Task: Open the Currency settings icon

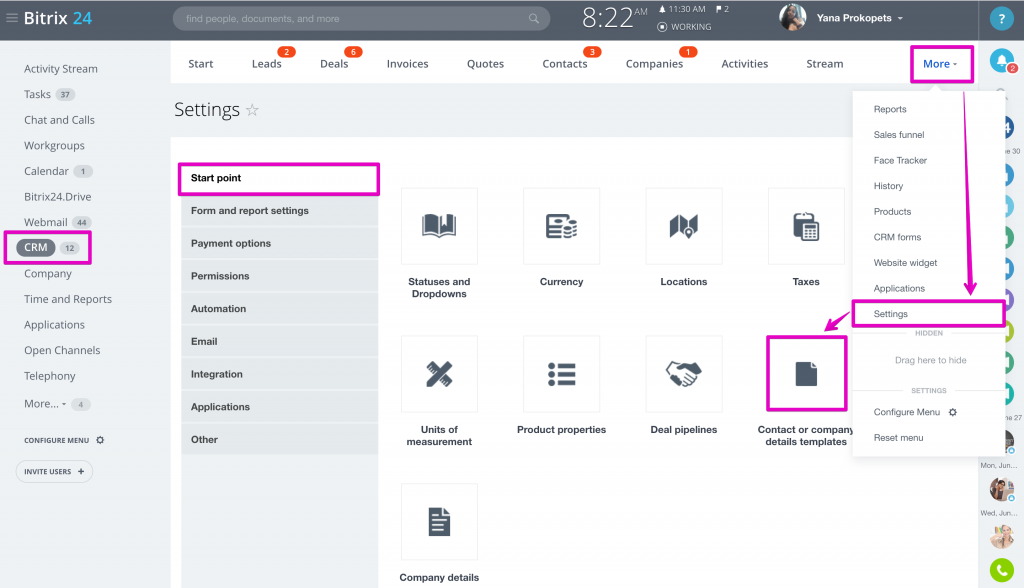Action: coord(561,226)
